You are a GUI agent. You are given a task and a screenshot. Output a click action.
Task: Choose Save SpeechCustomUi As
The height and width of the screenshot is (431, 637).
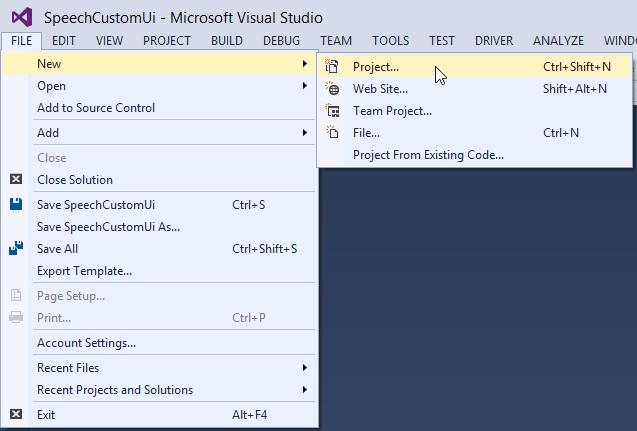pyautogui.click(x=108, y=227)
